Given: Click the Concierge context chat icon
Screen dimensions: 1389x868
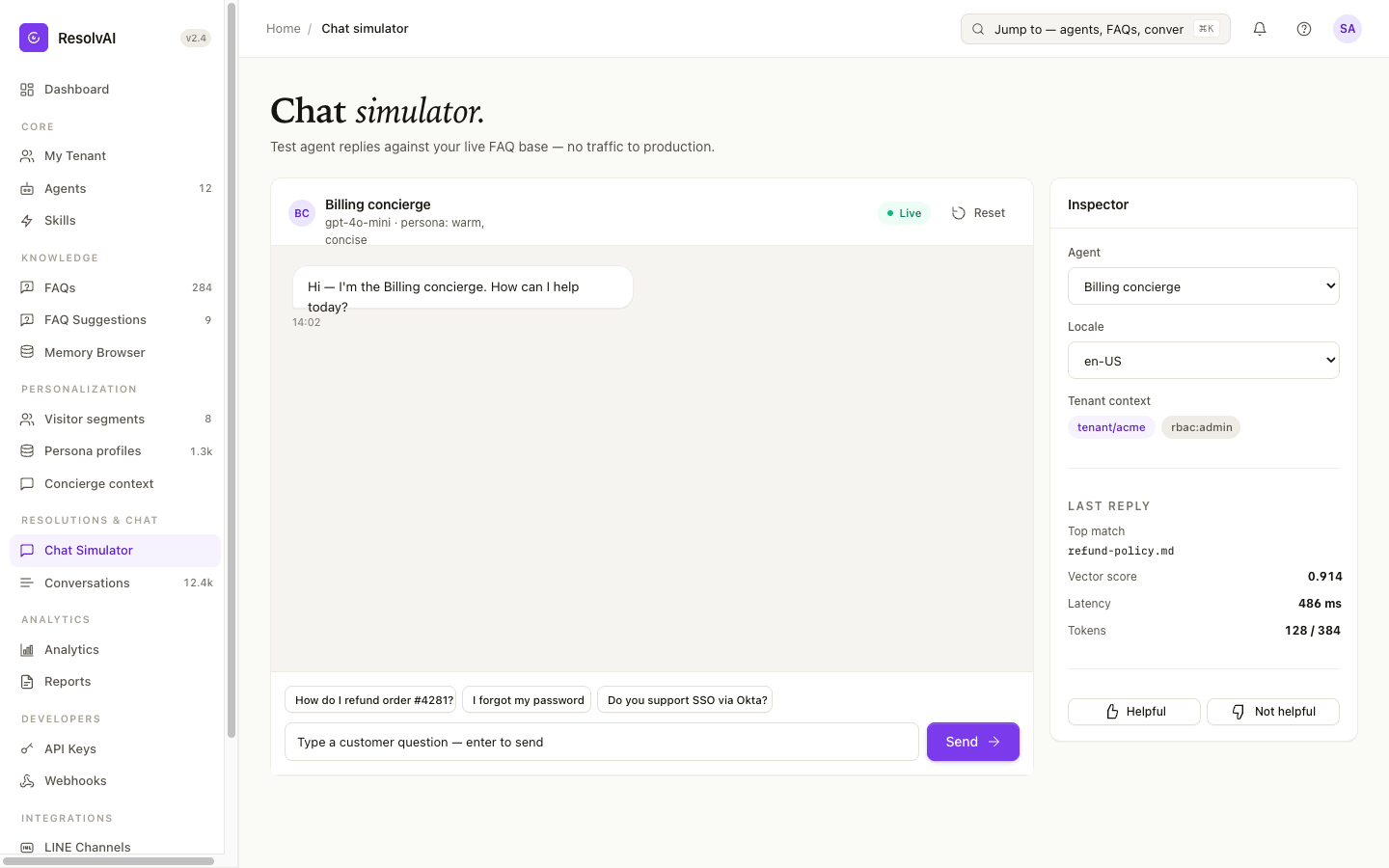Looking at the screenshot, I should click(x=27, y=484).
